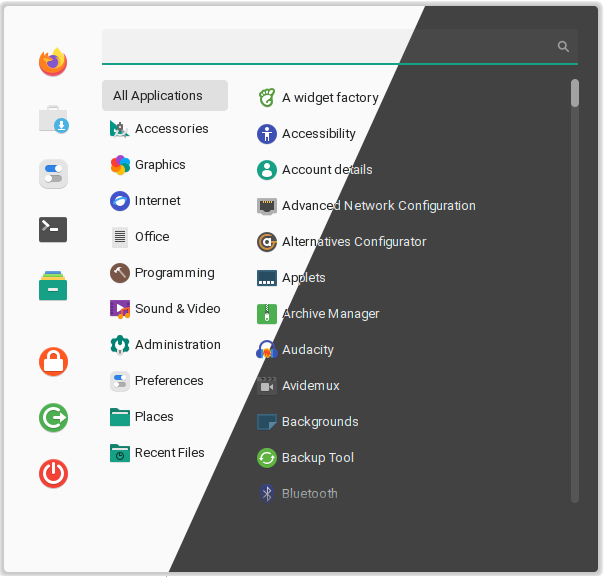Open Archive Manager by its label
The width and height of the screenshot is (604, 577).
[331, 314]
